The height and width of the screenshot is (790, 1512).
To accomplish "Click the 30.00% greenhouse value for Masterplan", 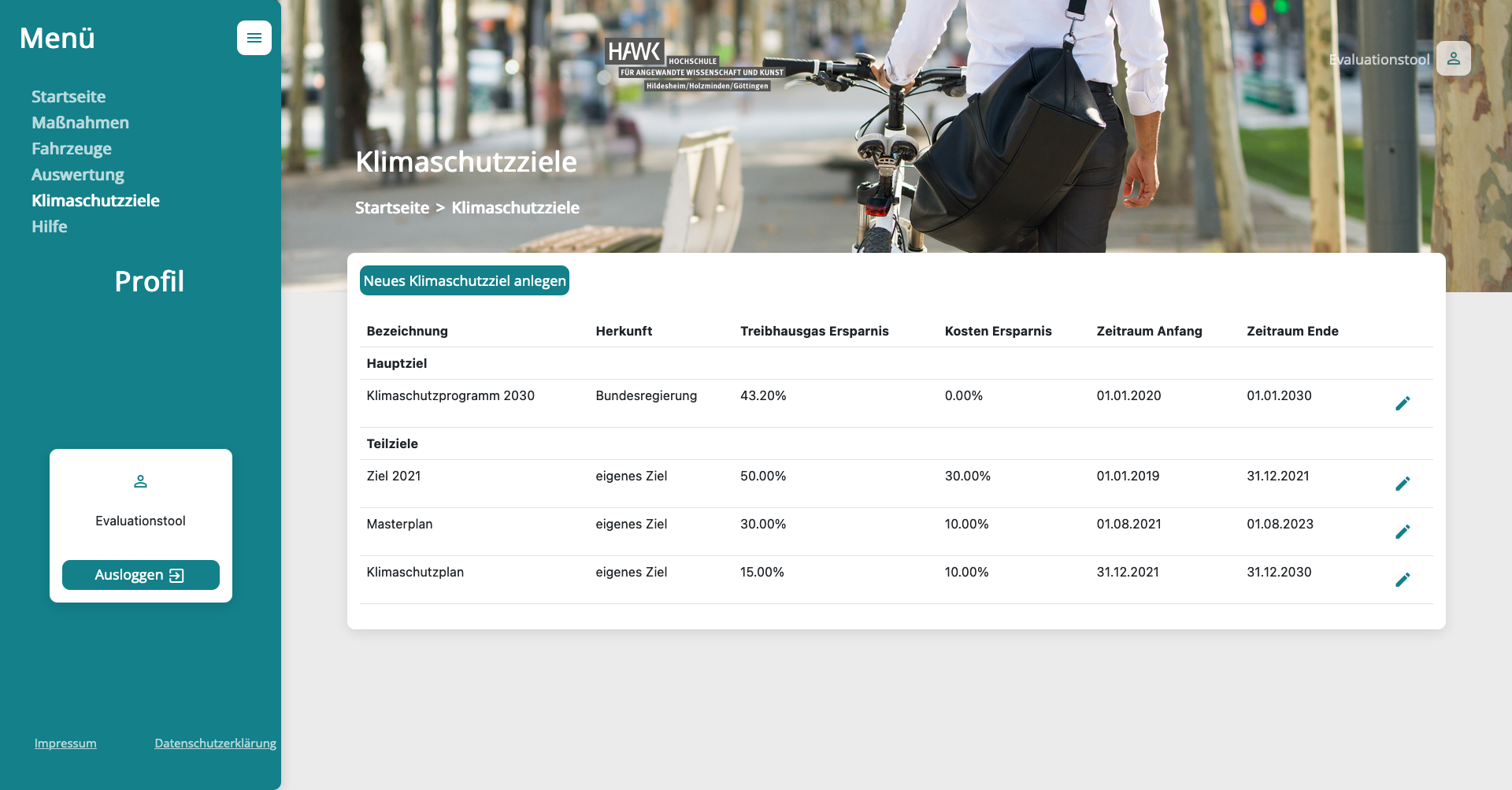I will point(763,524).
